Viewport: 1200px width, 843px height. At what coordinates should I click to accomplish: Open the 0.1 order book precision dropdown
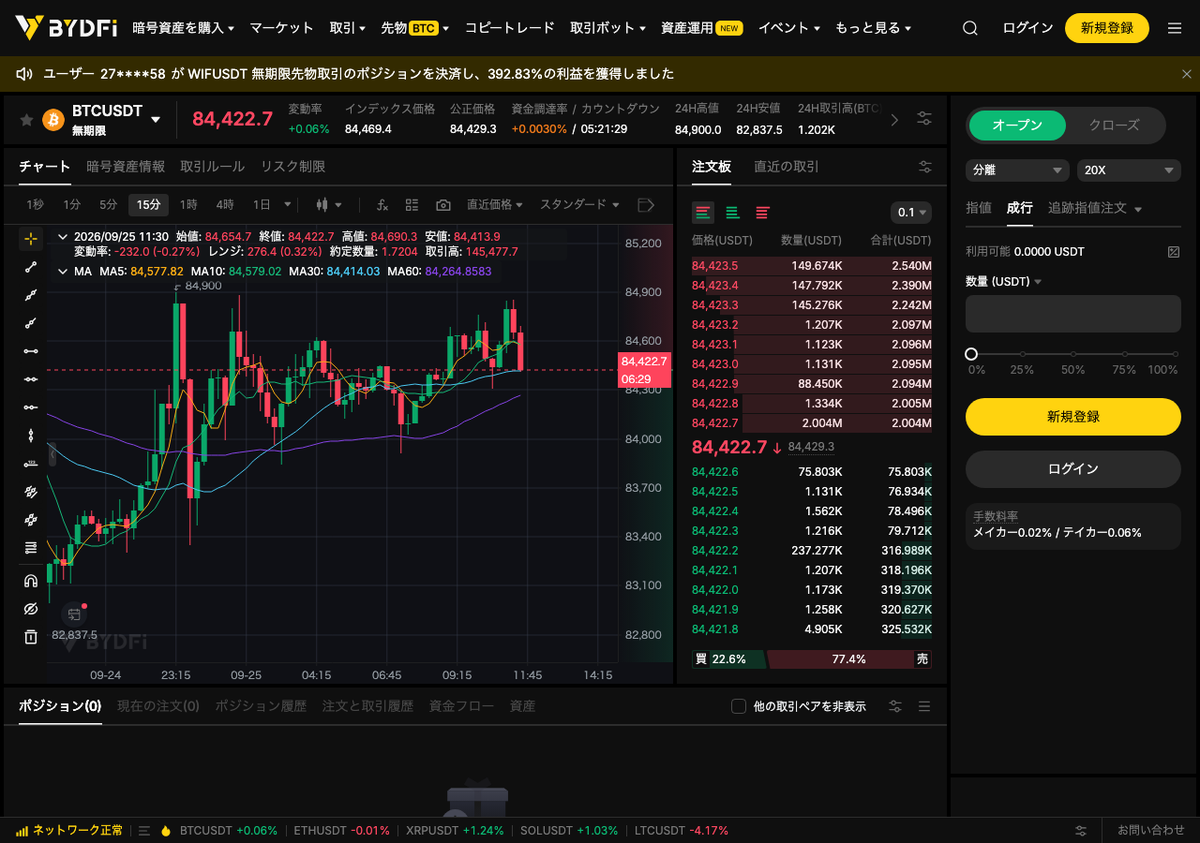point(911,212)
